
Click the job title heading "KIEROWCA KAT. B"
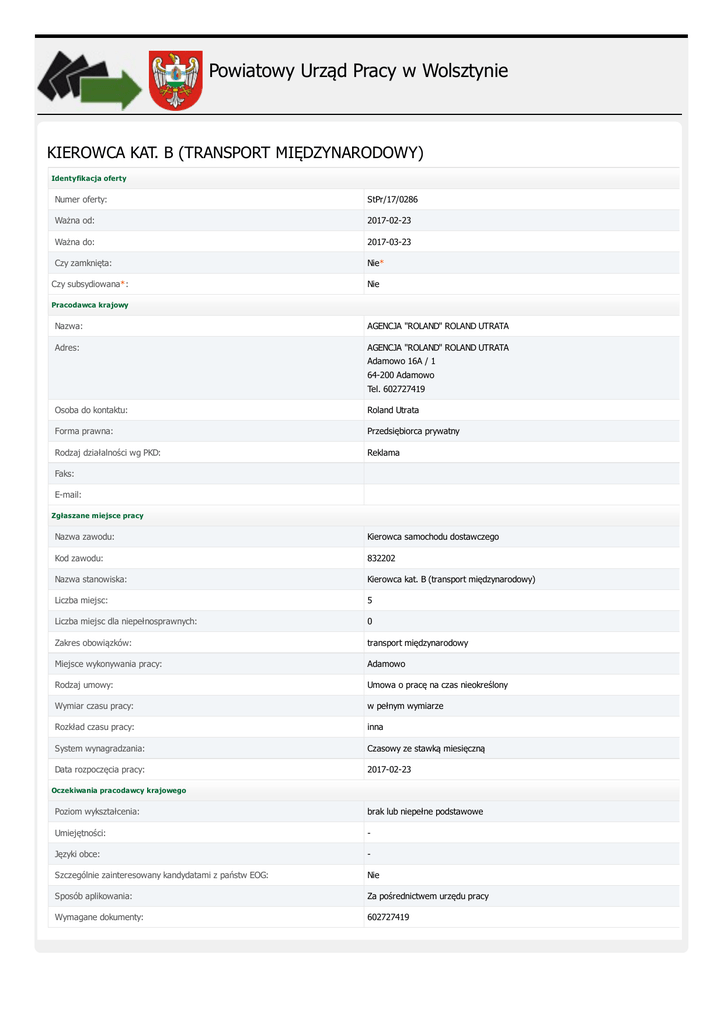tap(236, 152)
